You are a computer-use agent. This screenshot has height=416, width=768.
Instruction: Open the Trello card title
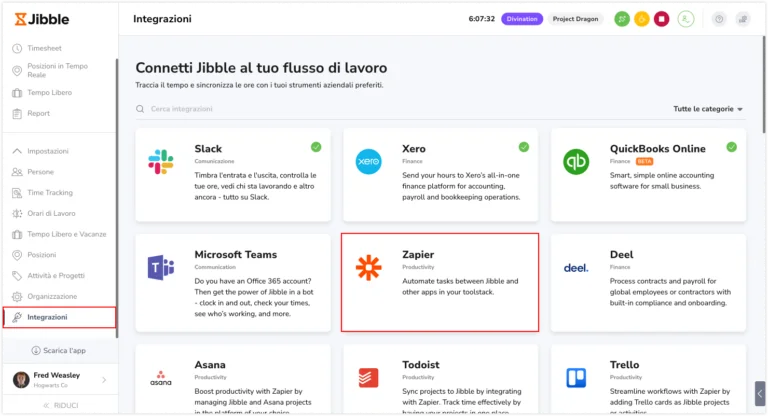point(624,365)
